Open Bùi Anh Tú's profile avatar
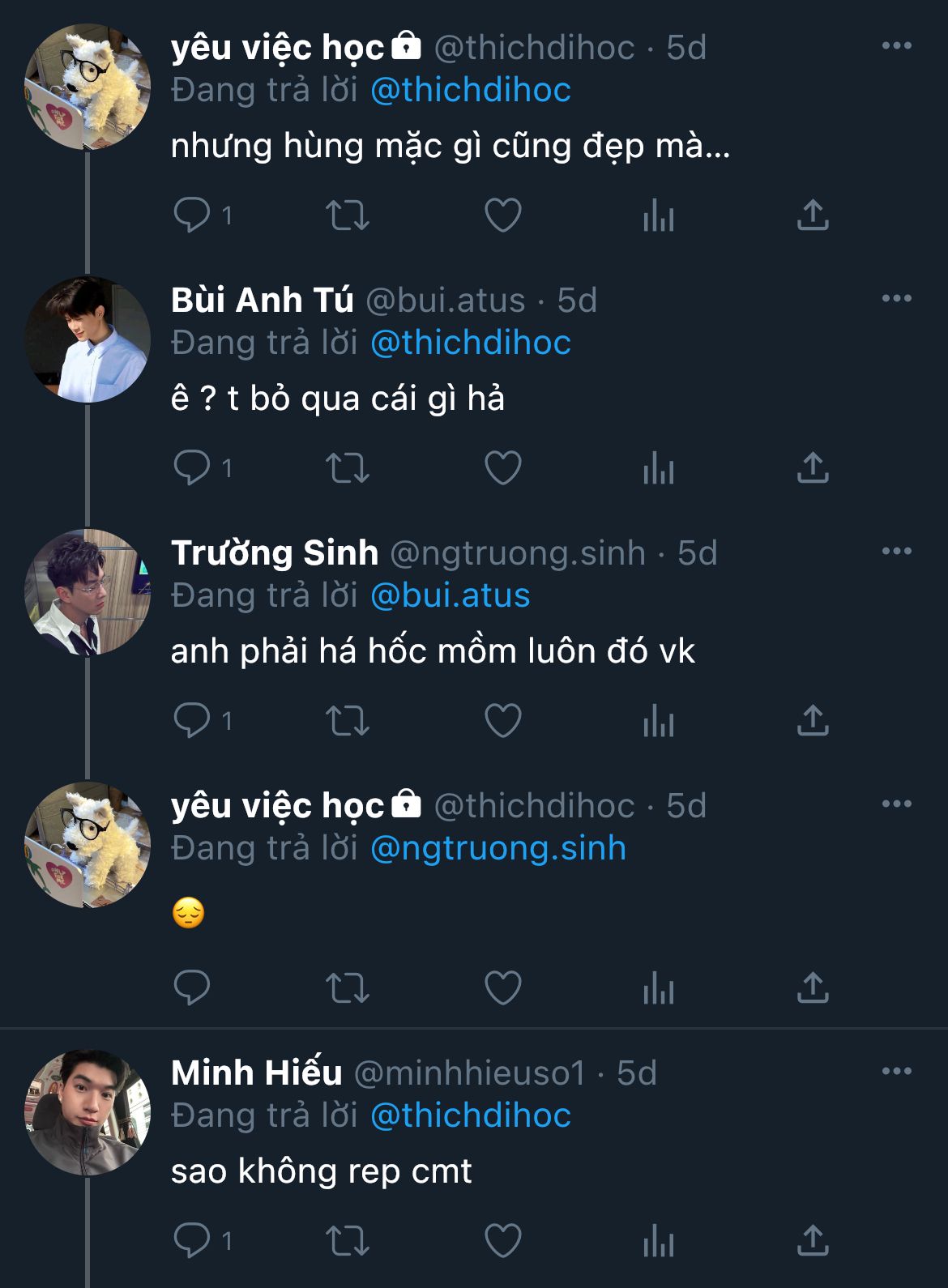948x1288 pixels. 88,340
